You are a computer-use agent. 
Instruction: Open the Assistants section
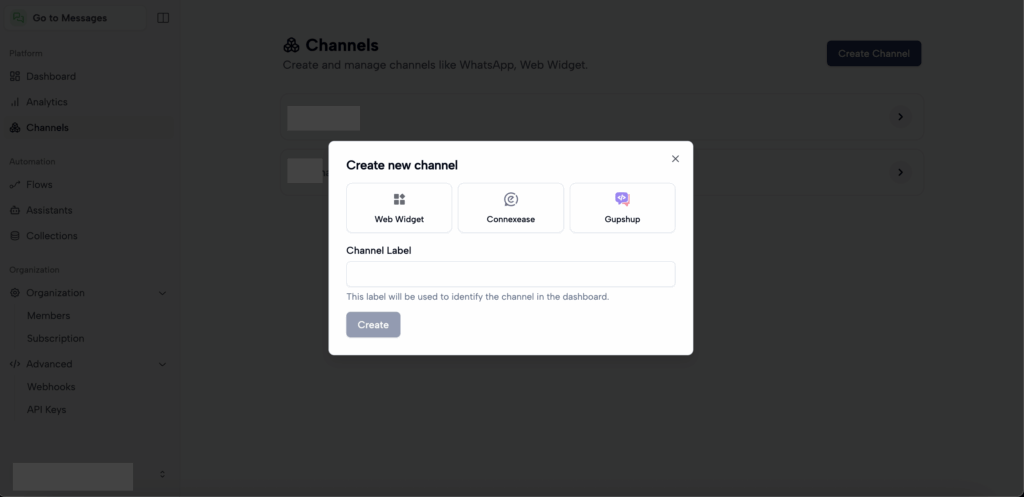[x=49, y=211]
